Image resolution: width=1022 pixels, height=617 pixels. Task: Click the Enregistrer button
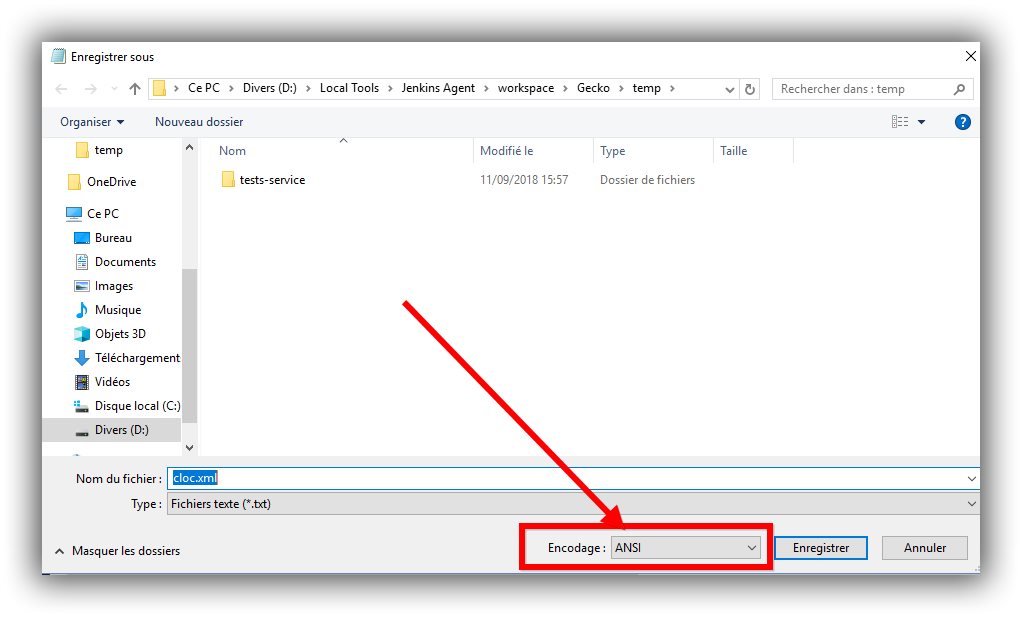[820, 547]
